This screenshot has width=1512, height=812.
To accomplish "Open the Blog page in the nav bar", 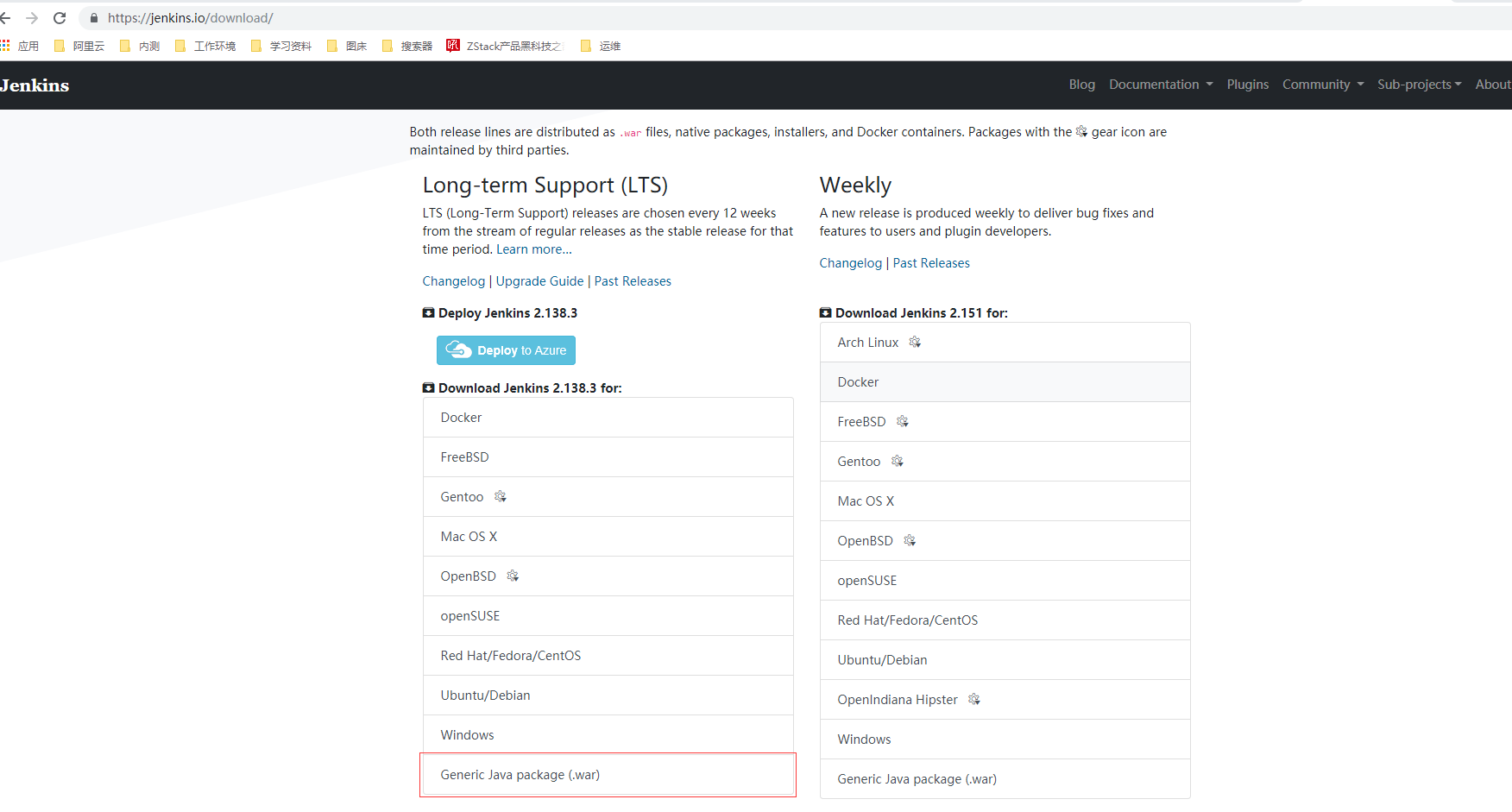I will [x=1081, y=85].
